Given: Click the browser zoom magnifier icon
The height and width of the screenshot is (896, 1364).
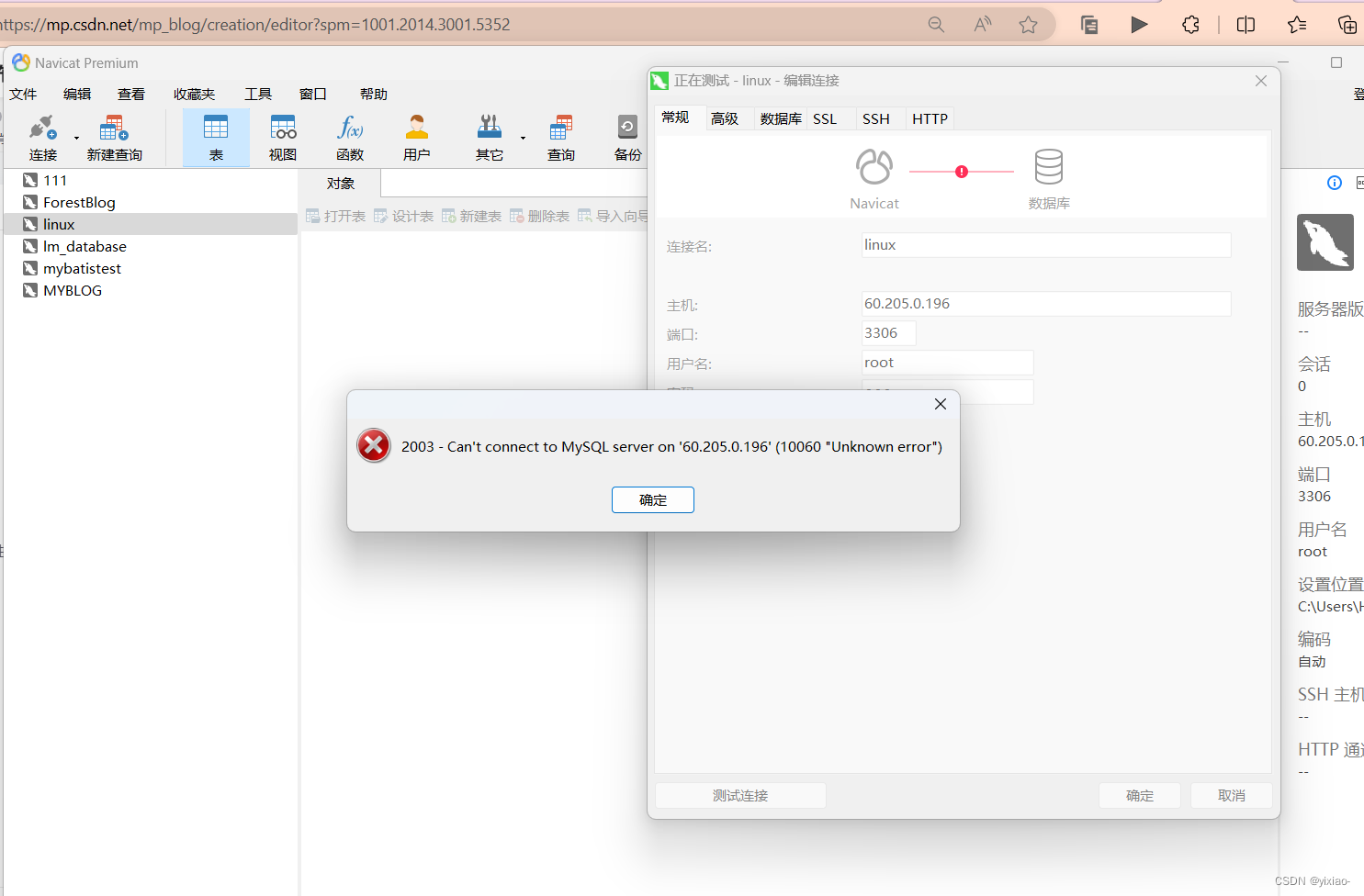Looking at the screenshot, I should (936, 25).
